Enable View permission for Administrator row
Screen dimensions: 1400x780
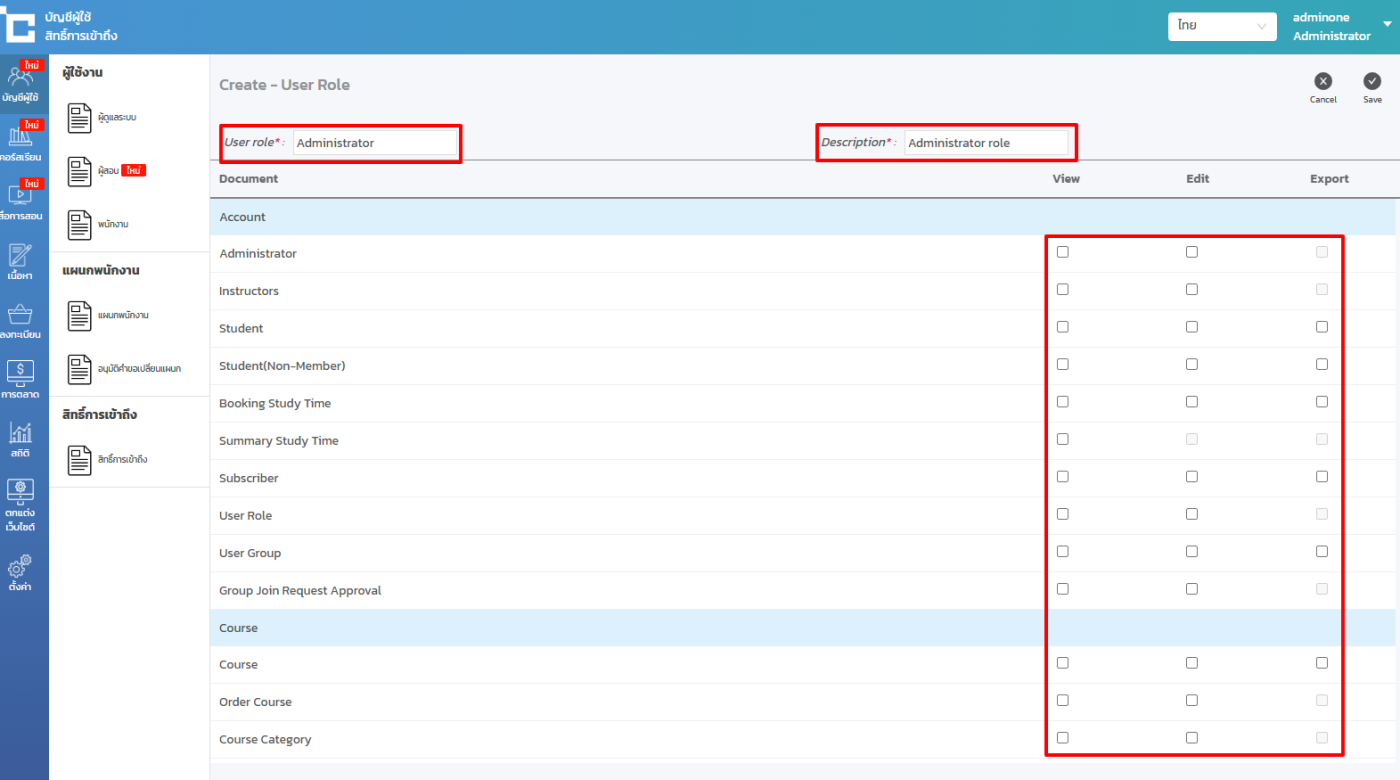pos(1062,252)
